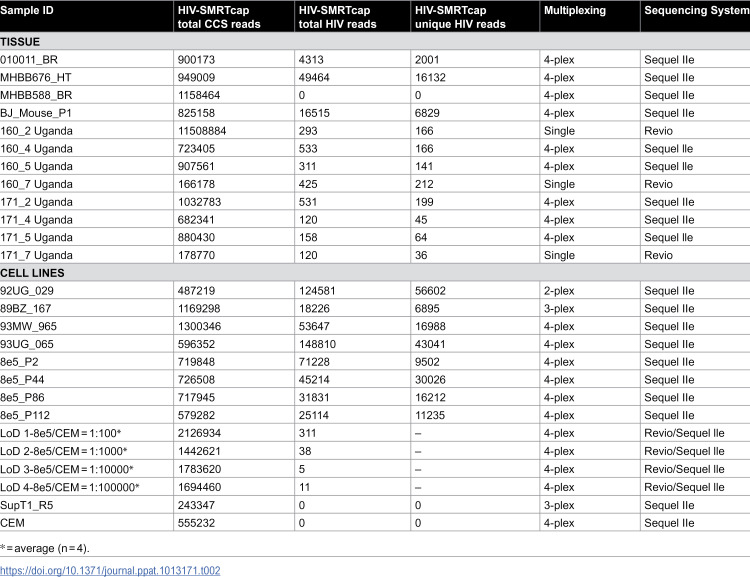750x577 pixels.
Task: Select the CELL LINES section row
Action: (375, 273)
